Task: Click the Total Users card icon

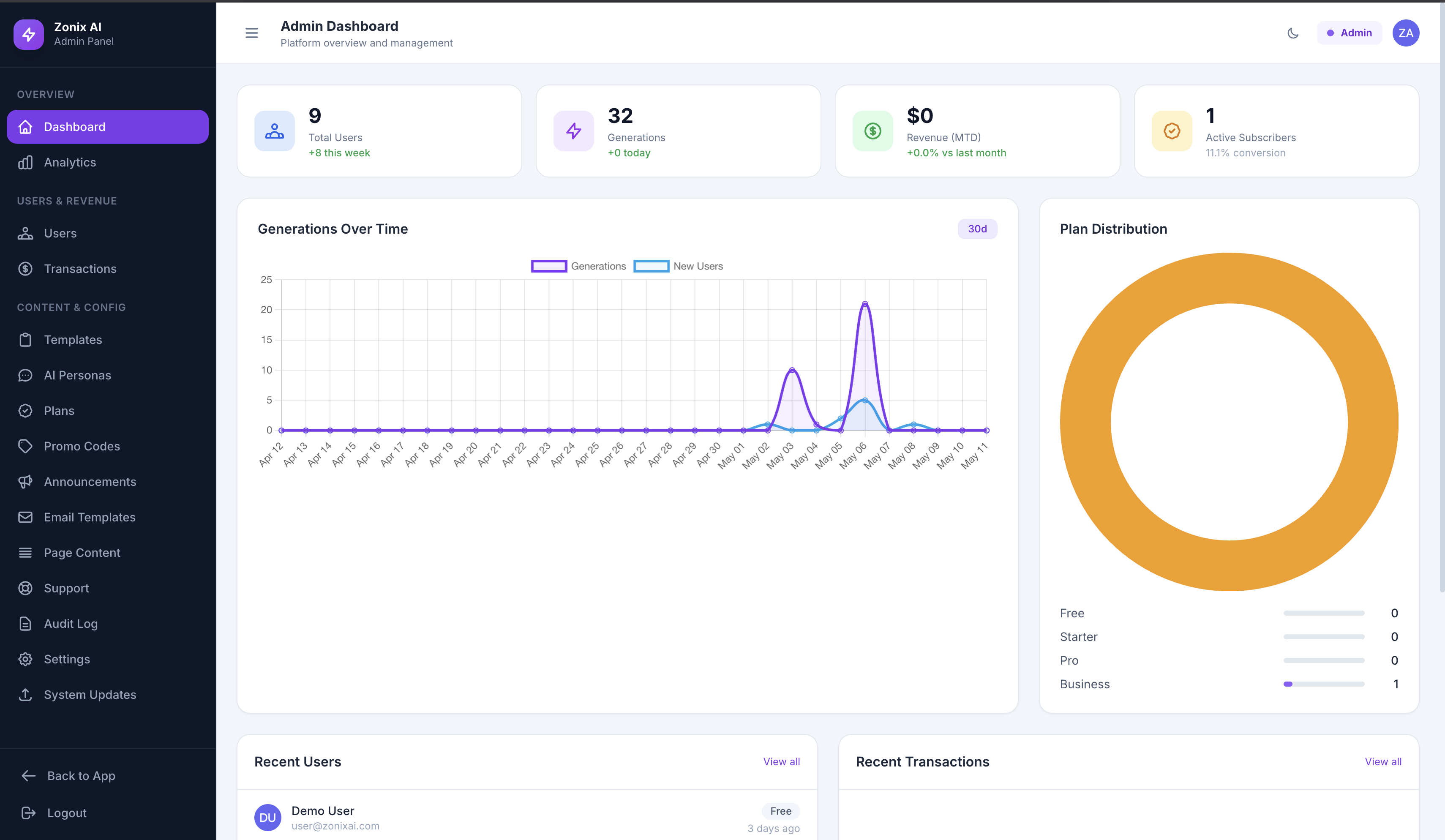Action: coord(274,131)
